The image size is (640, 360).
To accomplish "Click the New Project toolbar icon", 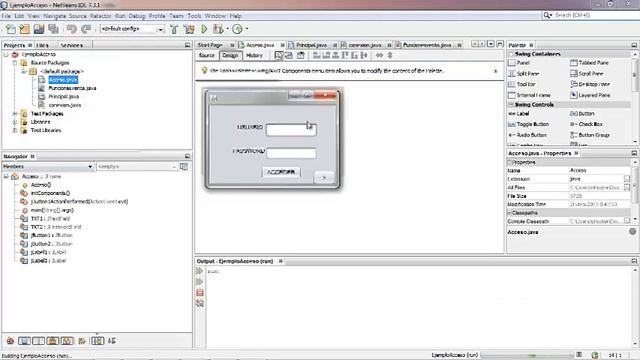I will pos(24,29).
